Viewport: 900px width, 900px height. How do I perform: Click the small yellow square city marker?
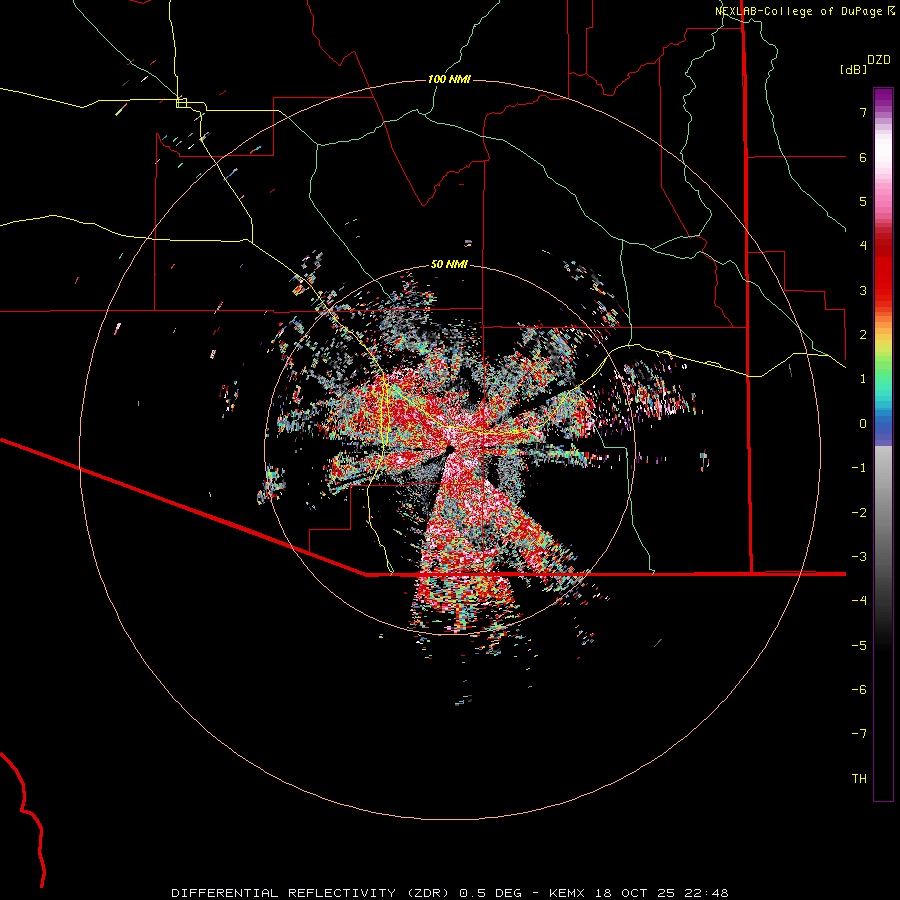click(x=181, y=103)
